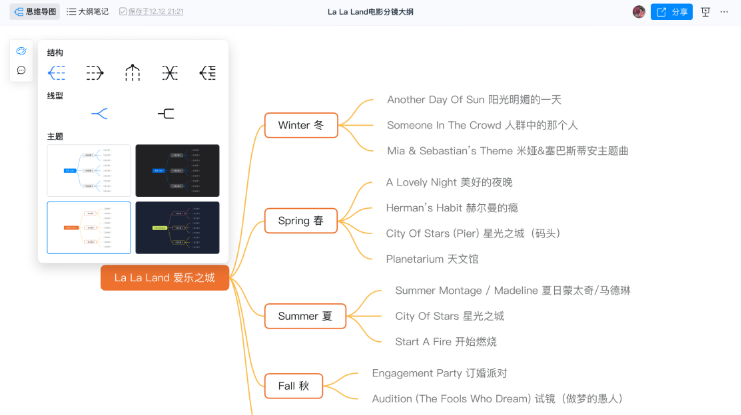Click City Of Stars 星光之城 under Summer

coord(449,316)
